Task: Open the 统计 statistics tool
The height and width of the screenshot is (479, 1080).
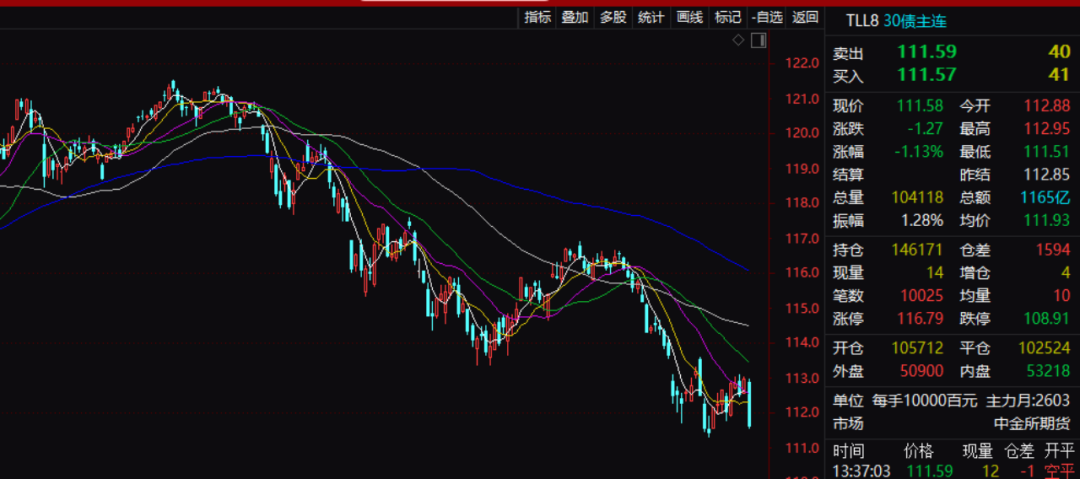Action: (651, 17)
